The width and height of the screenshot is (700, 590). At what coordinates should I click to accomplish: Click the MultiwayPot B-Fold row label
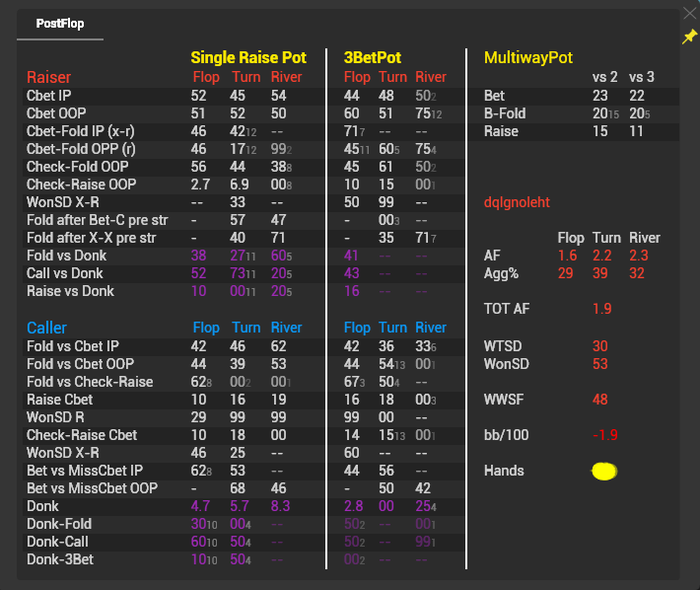tap(505, 113)
